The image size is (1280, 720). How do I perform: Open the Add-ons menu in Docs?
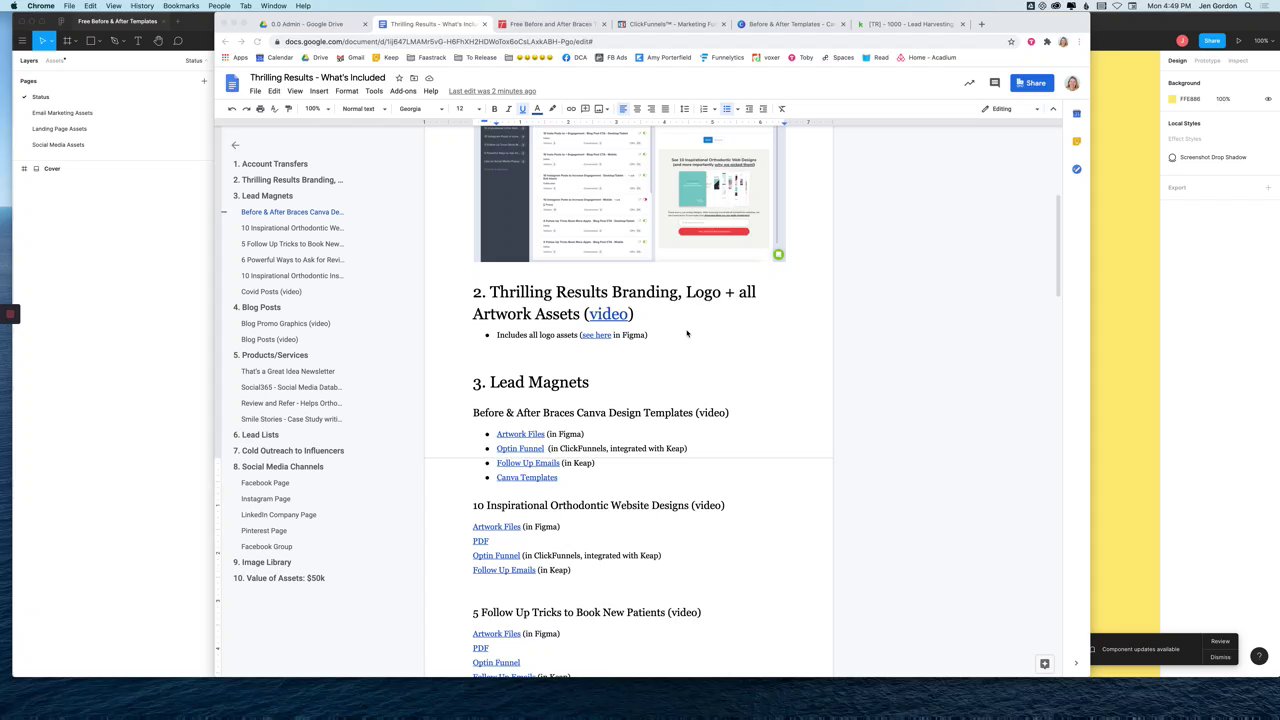tap(403, 91)
